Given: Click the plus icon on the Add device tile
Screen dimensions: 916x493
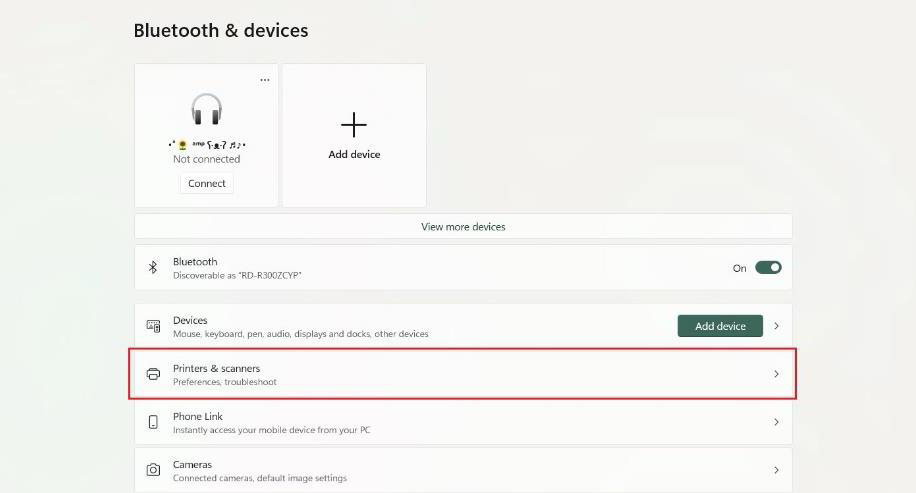Looking at the screenshot, I should coord(354,124).
